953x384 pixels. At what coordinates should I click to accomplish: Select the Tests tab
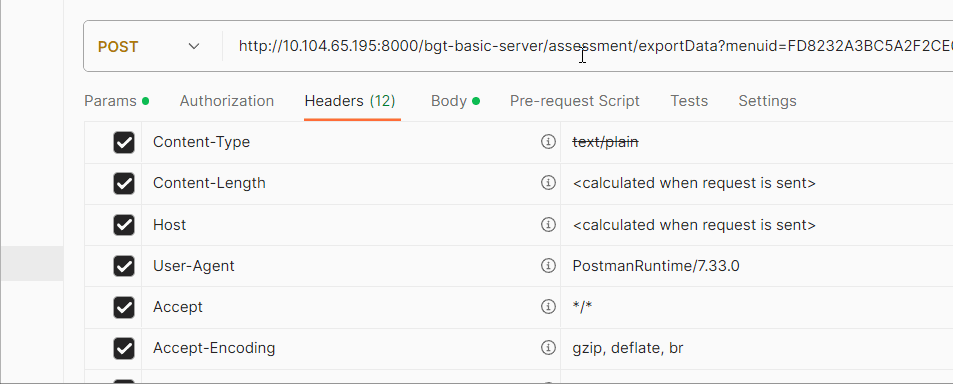tap(689, 101)
